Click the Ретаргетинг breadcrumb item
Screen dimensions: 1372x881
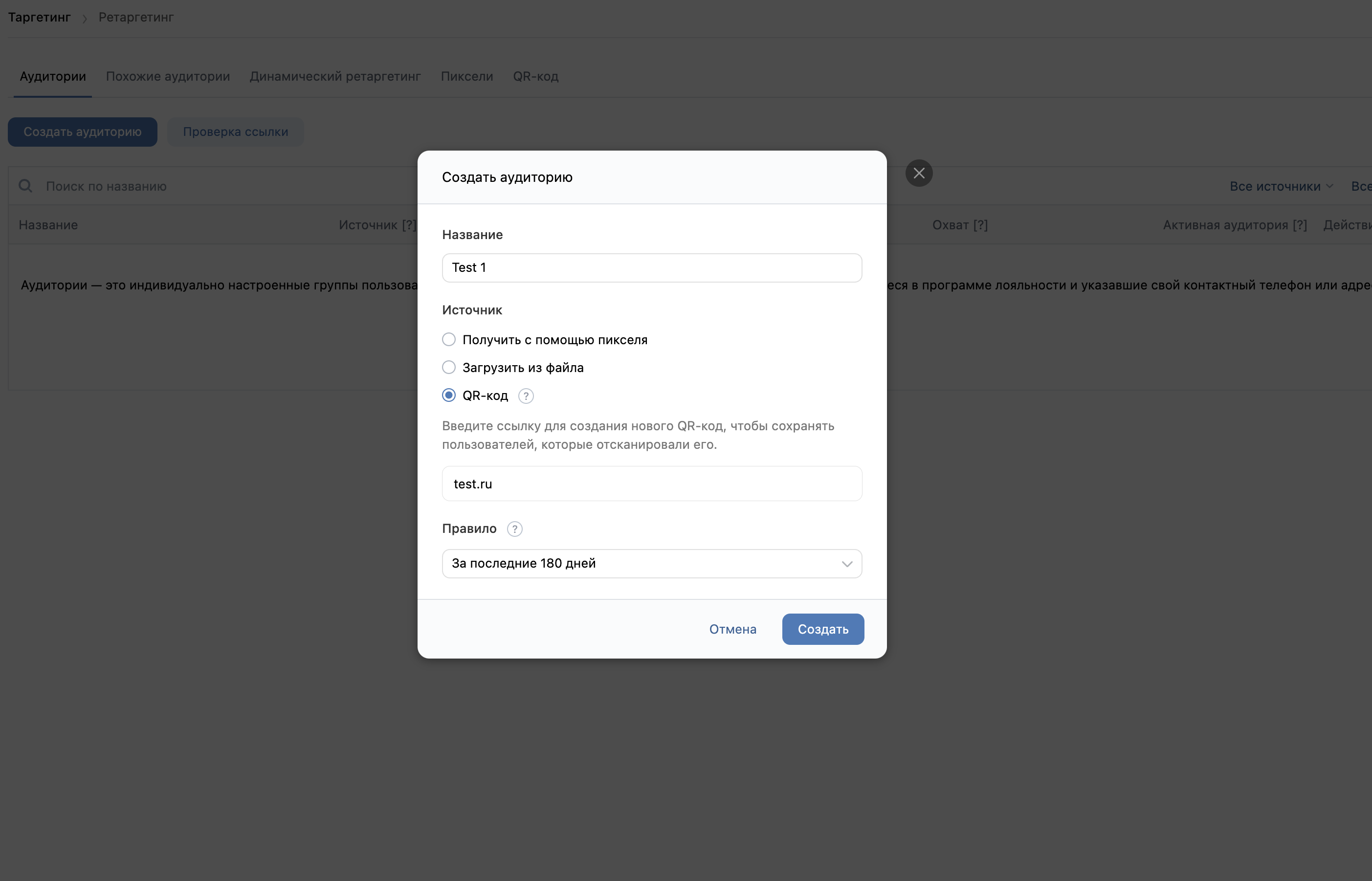(x=135, y=17)
